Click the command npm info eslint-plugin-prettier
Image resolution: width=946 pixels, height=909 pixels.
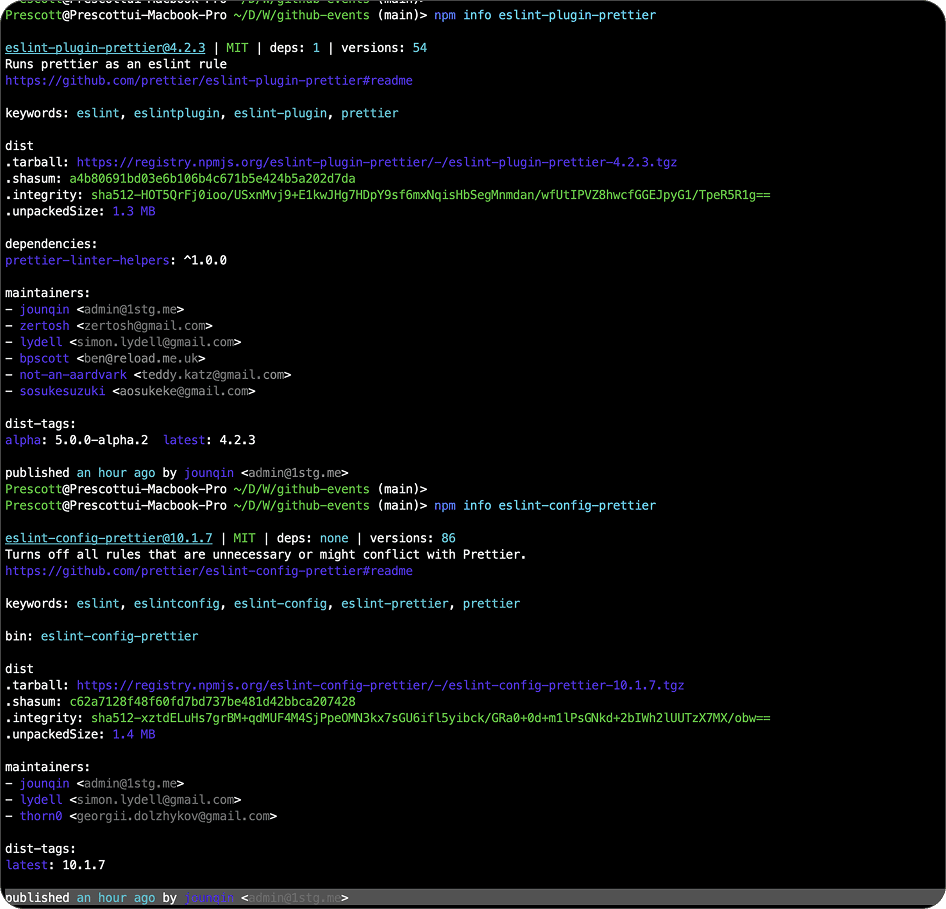[x=545, y=15]
